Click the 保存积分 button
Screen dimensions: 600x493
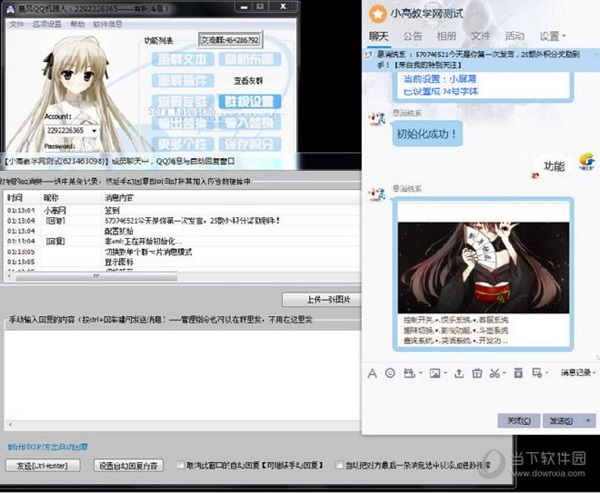(x=250, y=144)
